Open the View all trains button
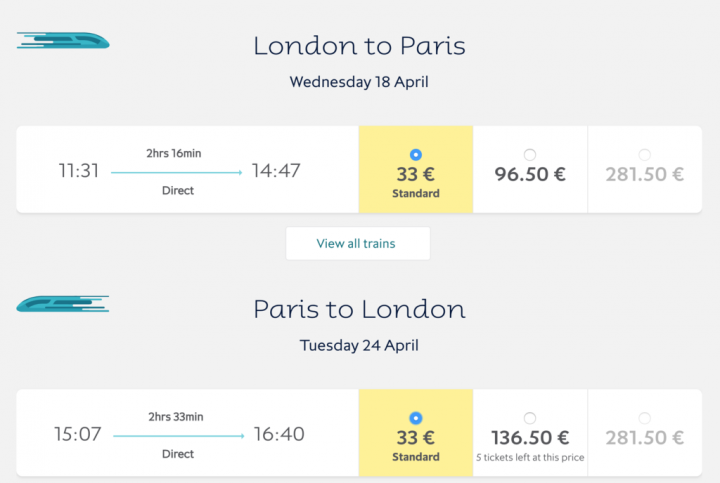 click(x=358, y=243)
